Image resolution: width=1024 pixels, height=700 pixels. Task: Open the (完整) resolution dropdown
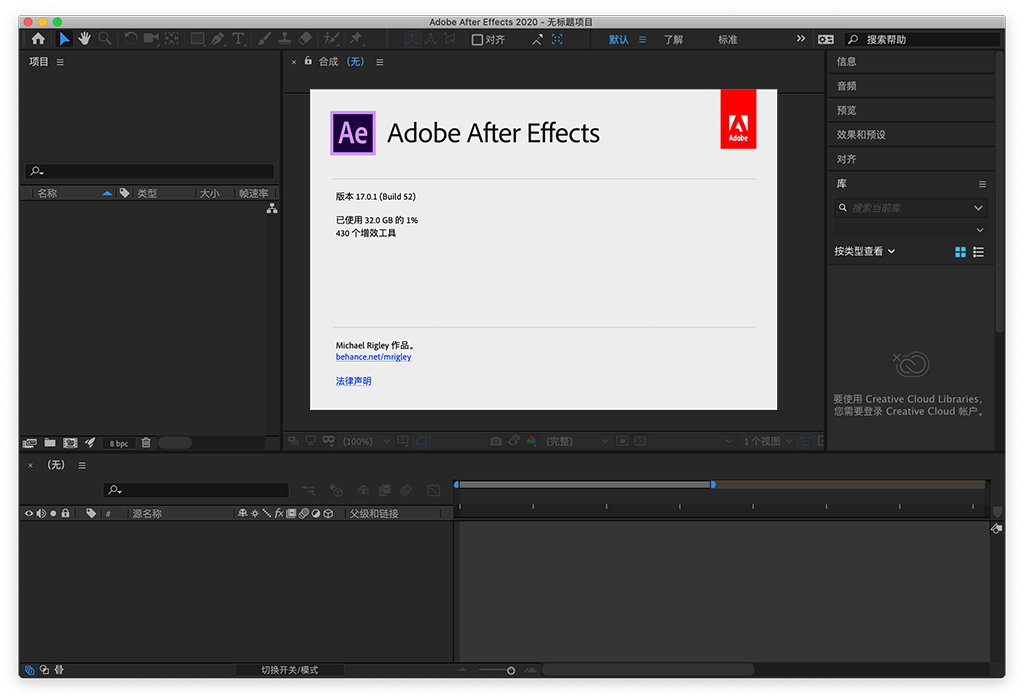tap(577, 441)
